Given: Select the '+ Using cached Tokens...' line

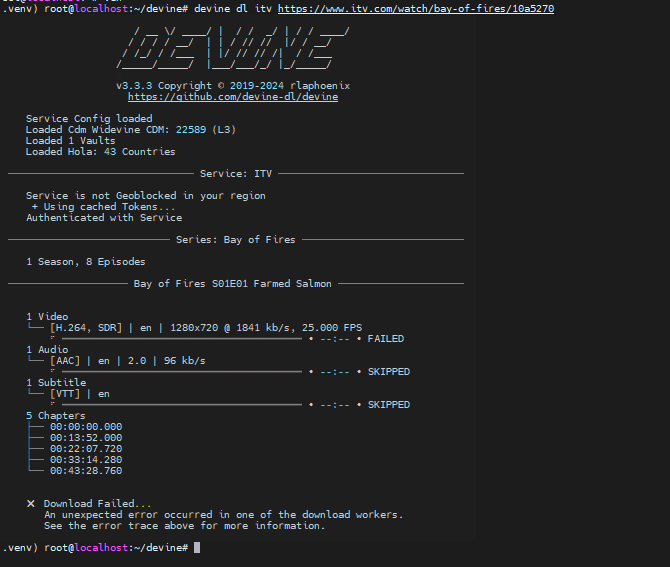Looking at the screenshot, I should click(103, 207).
